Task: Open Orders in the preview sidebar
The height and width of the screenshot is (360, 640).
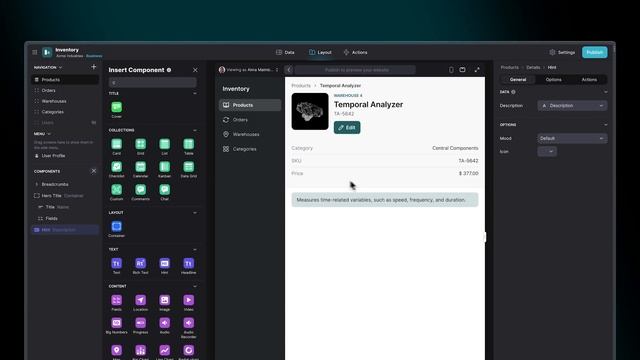Action: 250,120
